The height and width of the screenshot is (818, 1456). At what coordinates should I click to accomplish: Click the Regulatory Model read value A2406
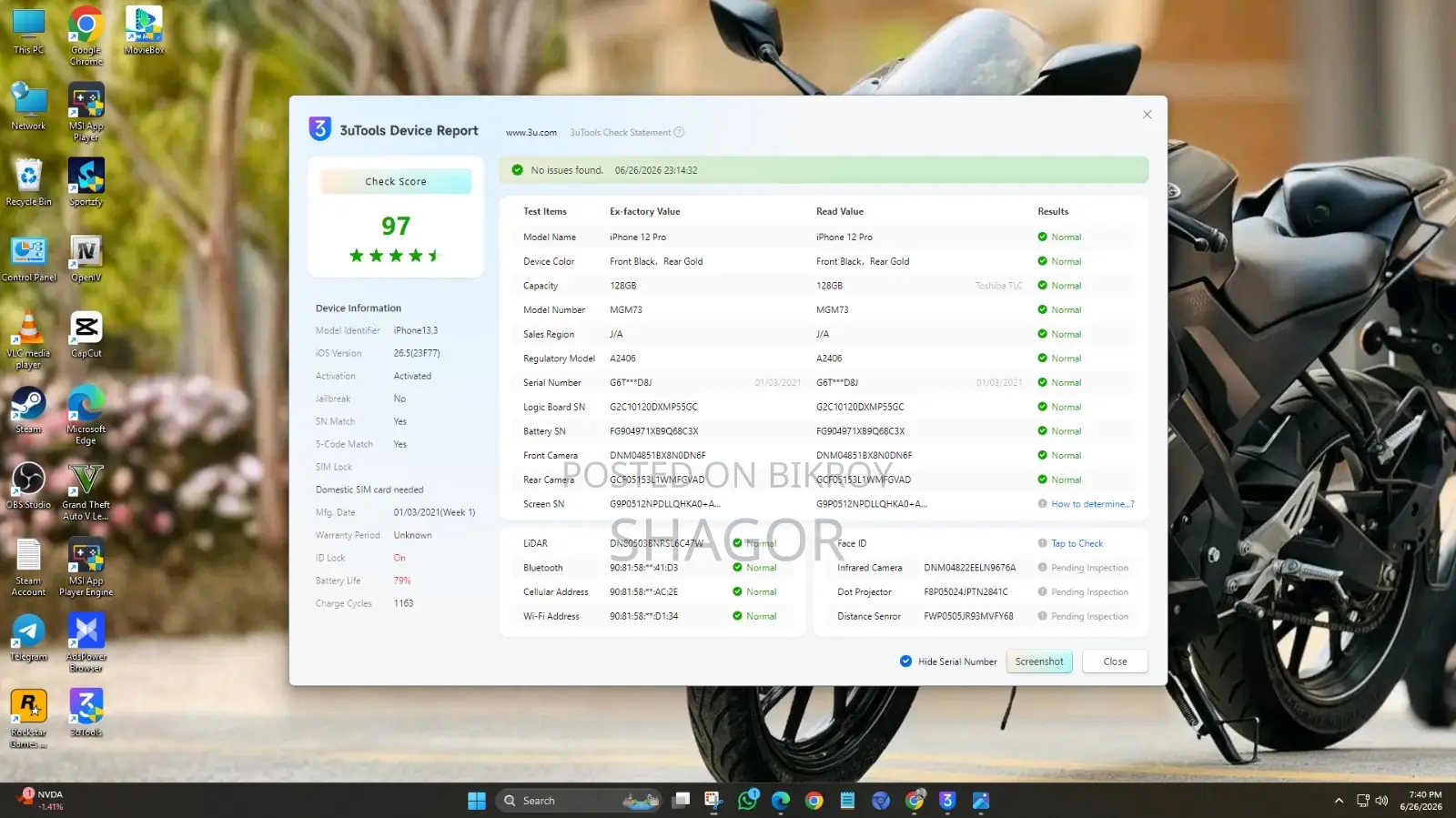click(829, 359)
